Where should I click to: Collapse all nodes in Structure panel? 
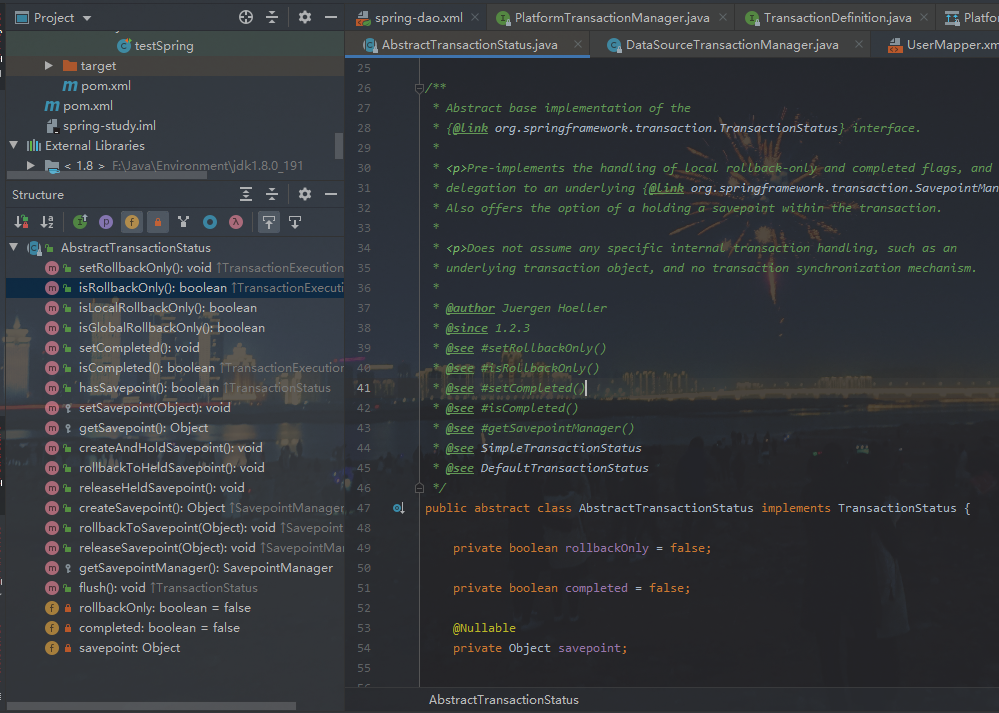(272, 194)
